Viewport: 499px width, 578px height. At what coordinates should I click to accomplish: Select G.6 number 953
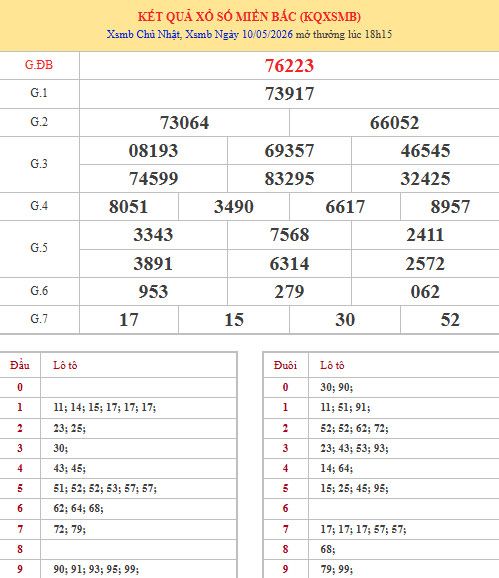[153, 292]
